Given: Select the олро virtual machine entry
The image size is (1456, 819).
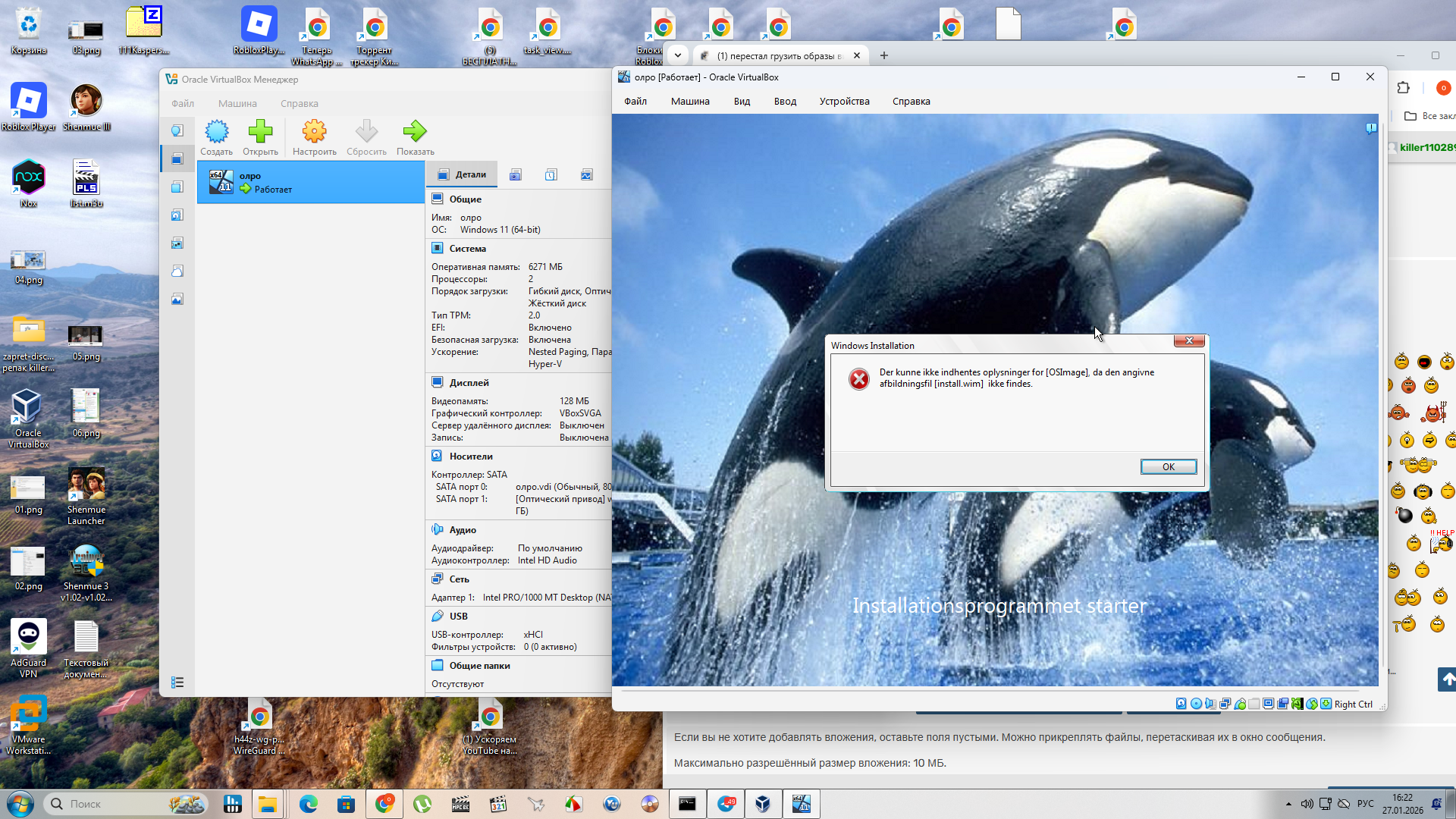Looking at the screenshot, I should pyautogui.click(x=311, y=183).
